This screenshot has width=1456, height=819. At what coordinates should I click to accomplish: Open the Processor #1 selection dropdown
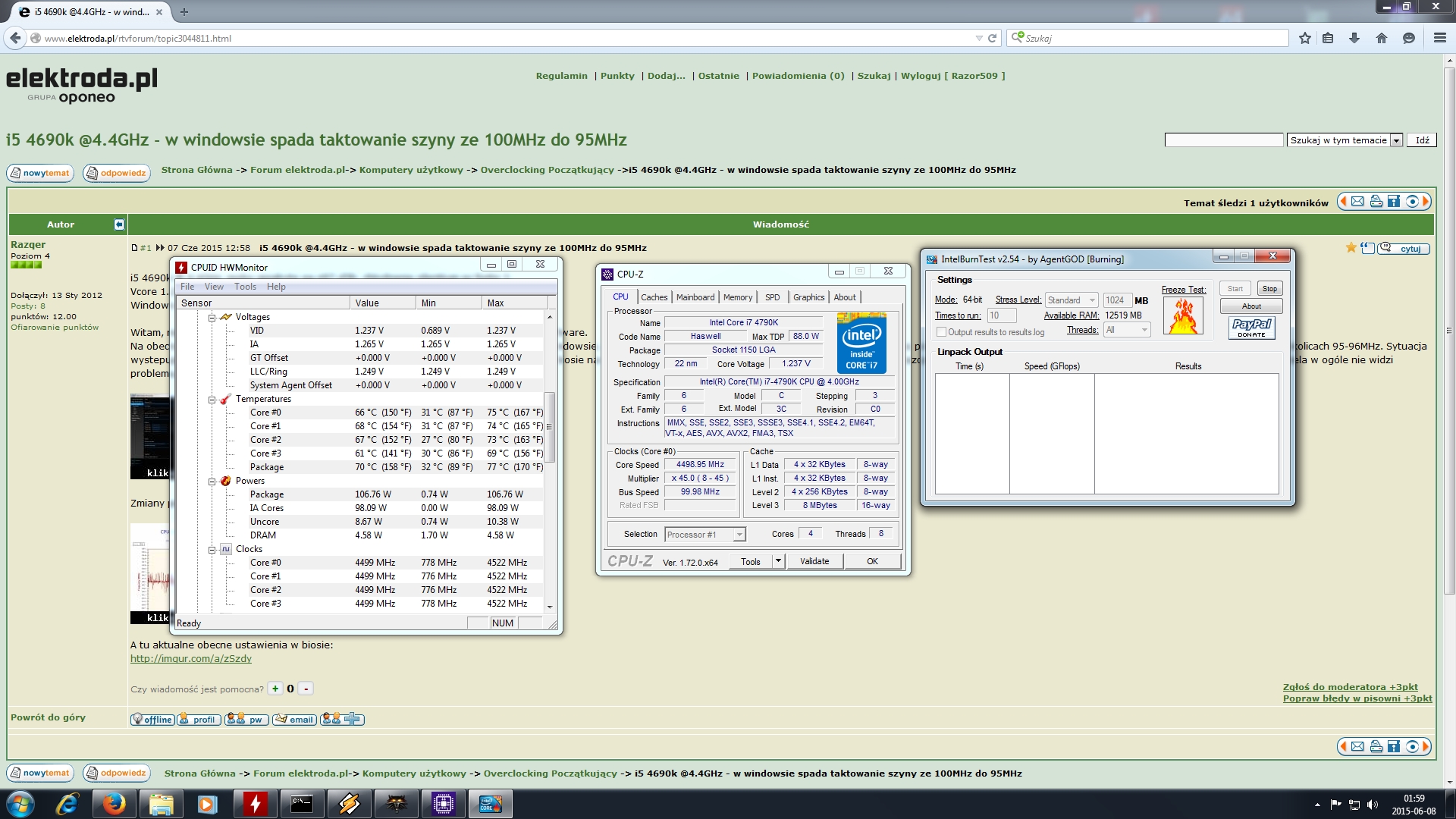[704, 535]
